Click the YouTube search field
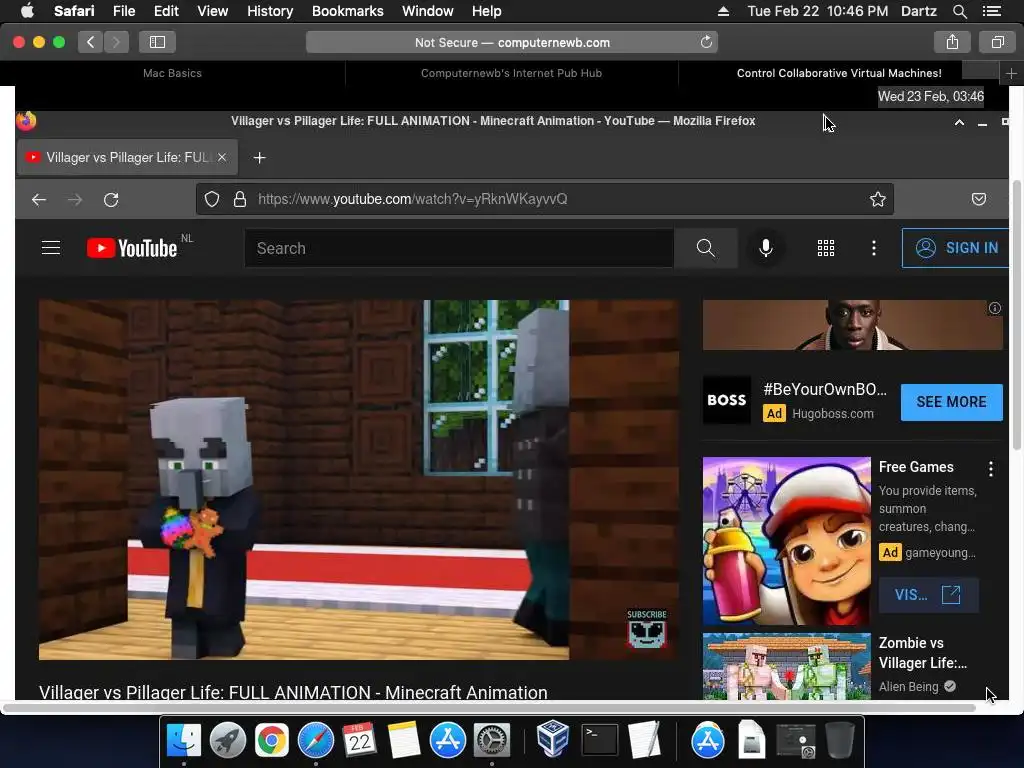Viewport: 1024px width, 768px height. pos(459,248)
